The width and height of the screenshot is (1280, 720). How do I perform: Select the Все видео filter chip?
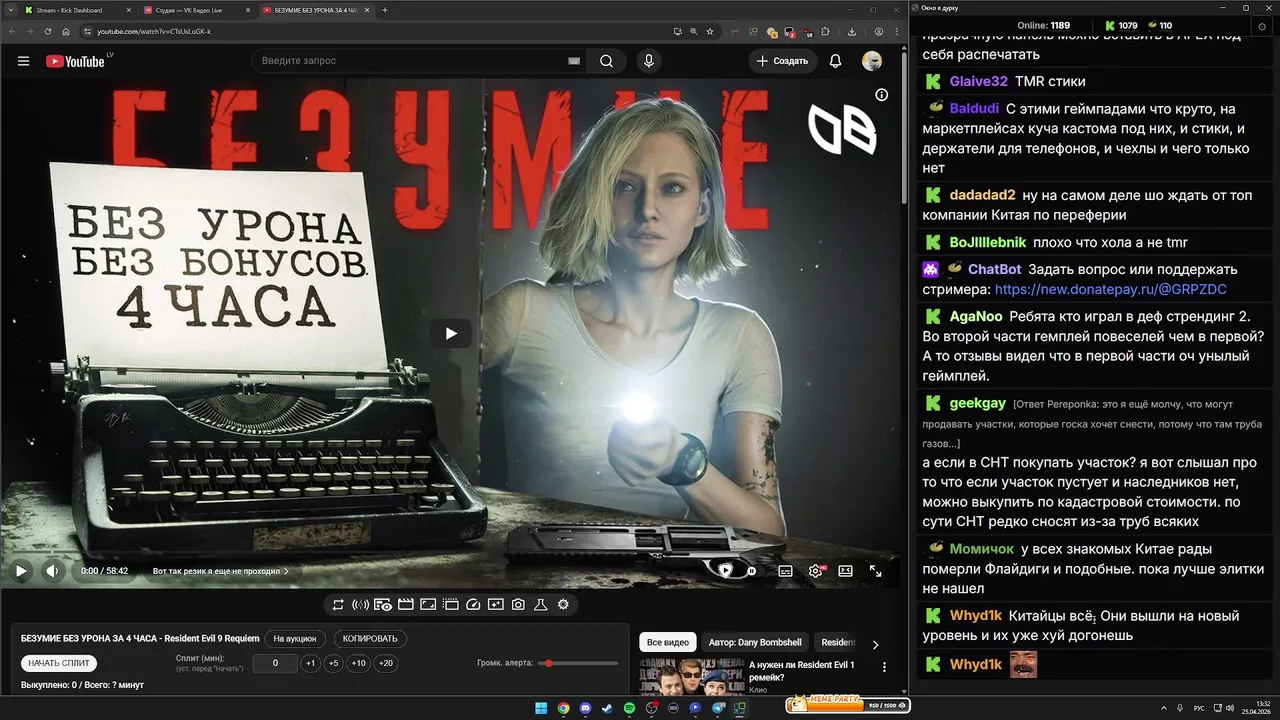click(x=667, y=642)
